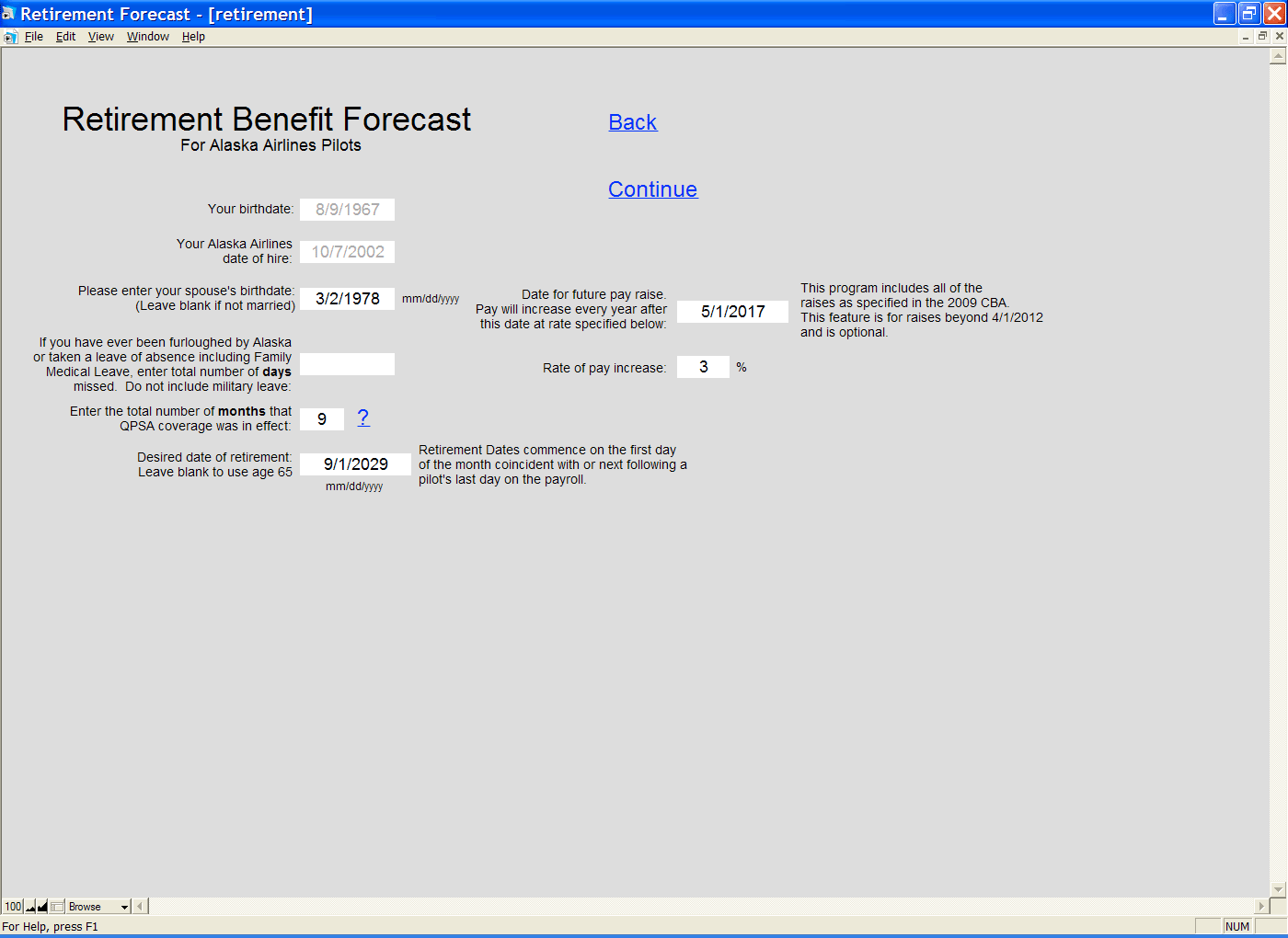Restore the inner retirement document window
Viewport: 1288px width, 938px height.
coord(1262,37)
